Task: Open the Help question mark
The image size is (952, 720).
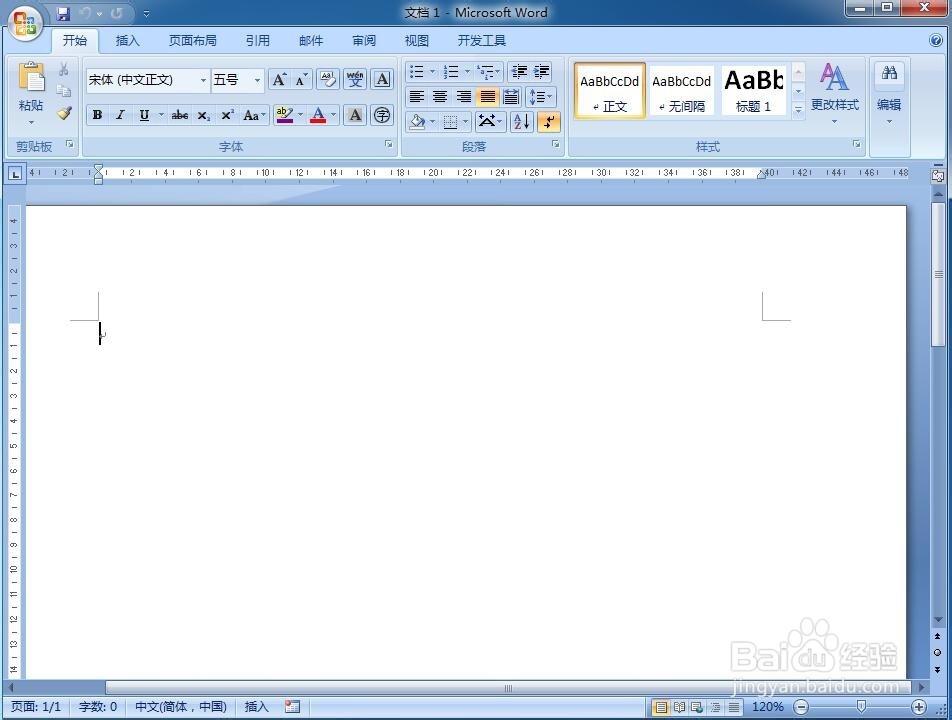Action: click(x=936, y=41)
